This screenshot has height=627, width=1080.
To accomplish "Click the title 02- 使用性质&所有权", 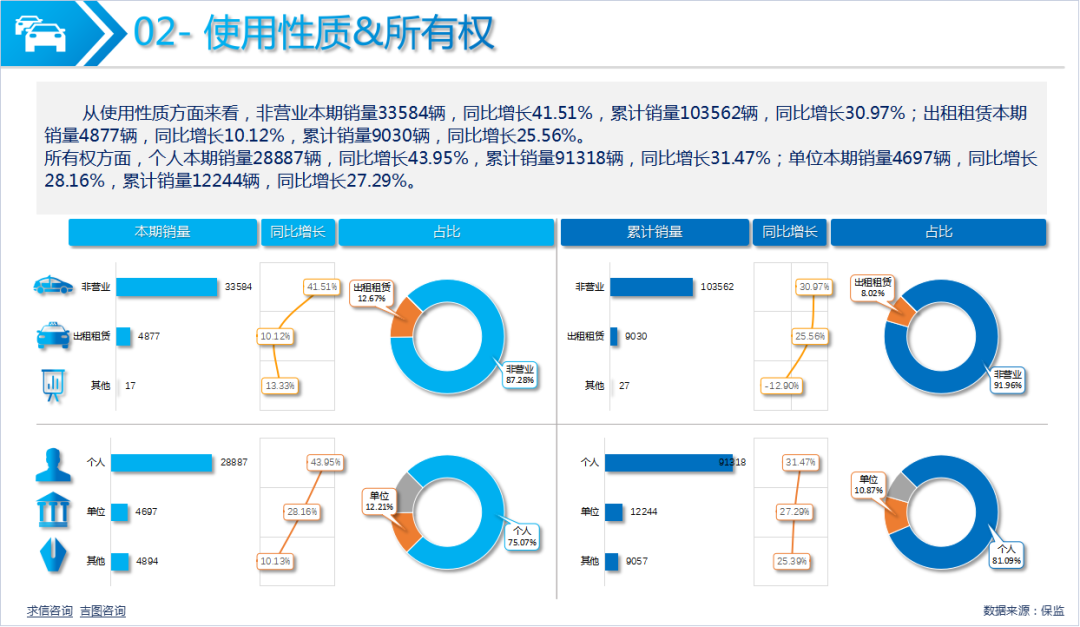I will coord(314,33).
